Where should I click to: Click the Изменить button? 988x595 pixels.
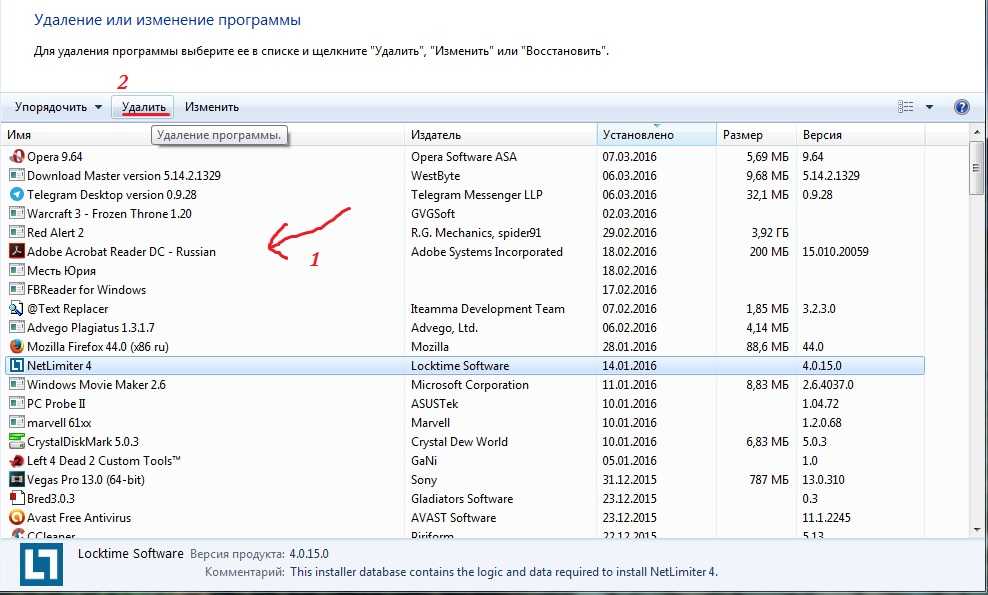(212, 107)
